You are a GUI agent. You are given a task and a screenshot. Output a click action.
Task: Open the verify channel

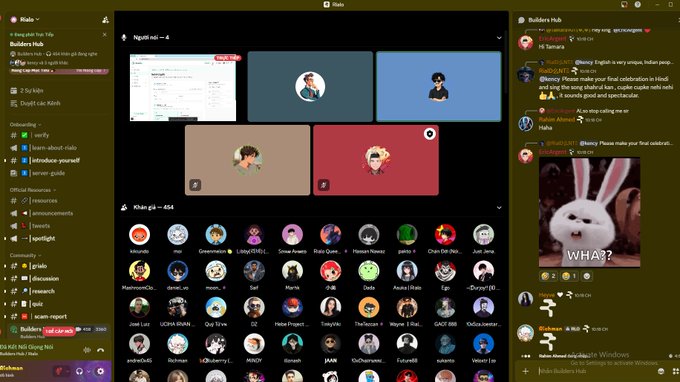click(42, 135)
